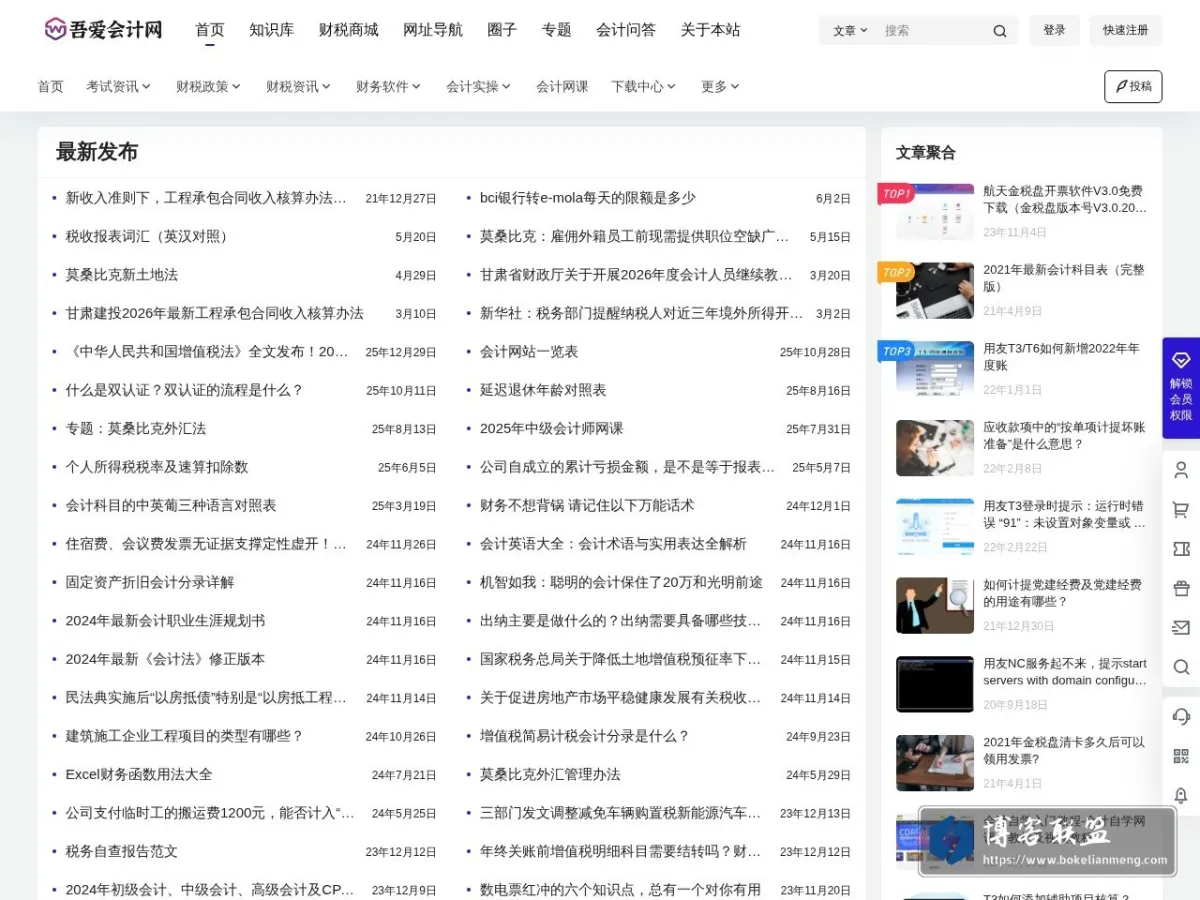
Task: Open 圈子 in the top navigation
Action: click(502, 30)
